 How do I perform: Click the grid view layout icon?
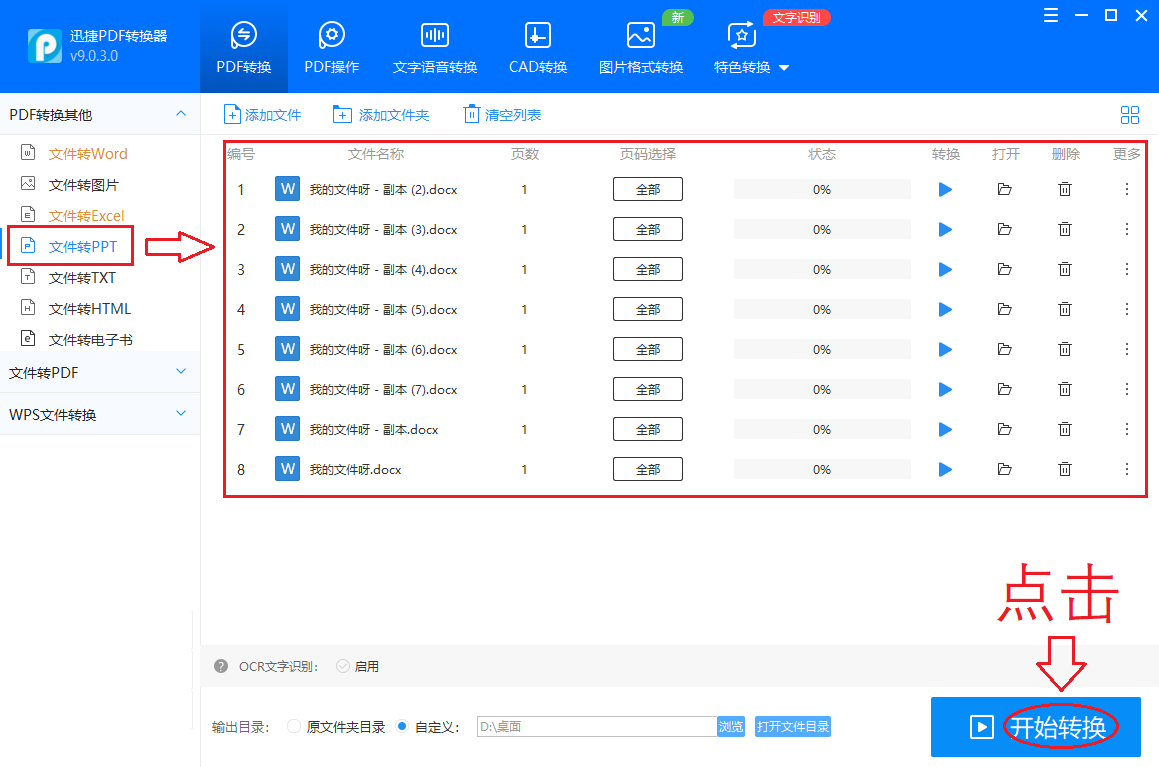(x=1130, y=115)
